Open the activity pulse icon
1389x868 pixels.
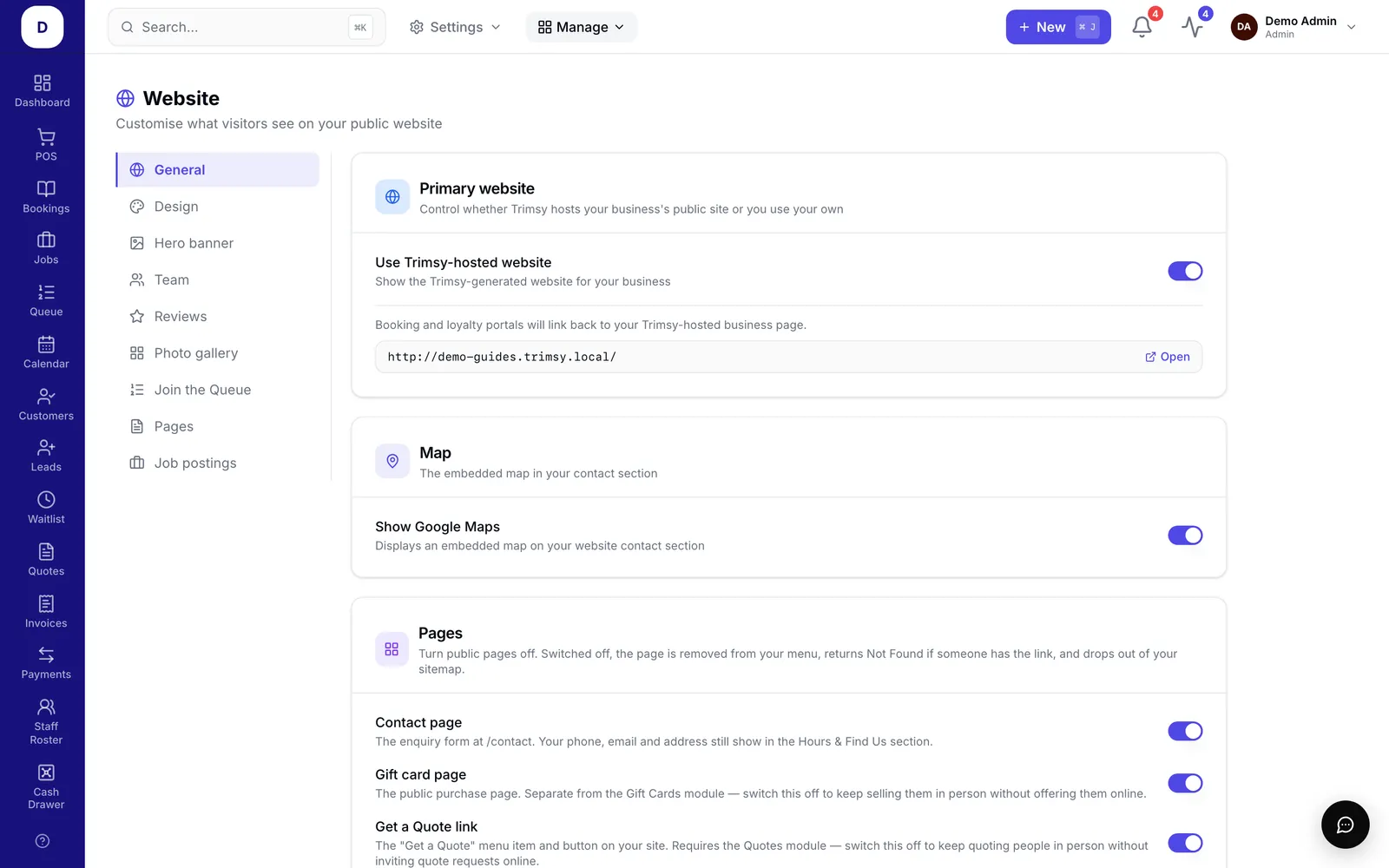coord(1192,27)
